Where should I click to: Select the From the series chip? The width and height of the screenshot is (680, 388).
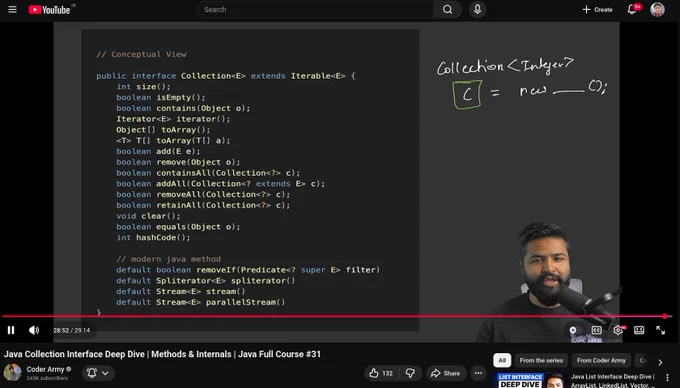pyautogui.click(x=541, y=360)
